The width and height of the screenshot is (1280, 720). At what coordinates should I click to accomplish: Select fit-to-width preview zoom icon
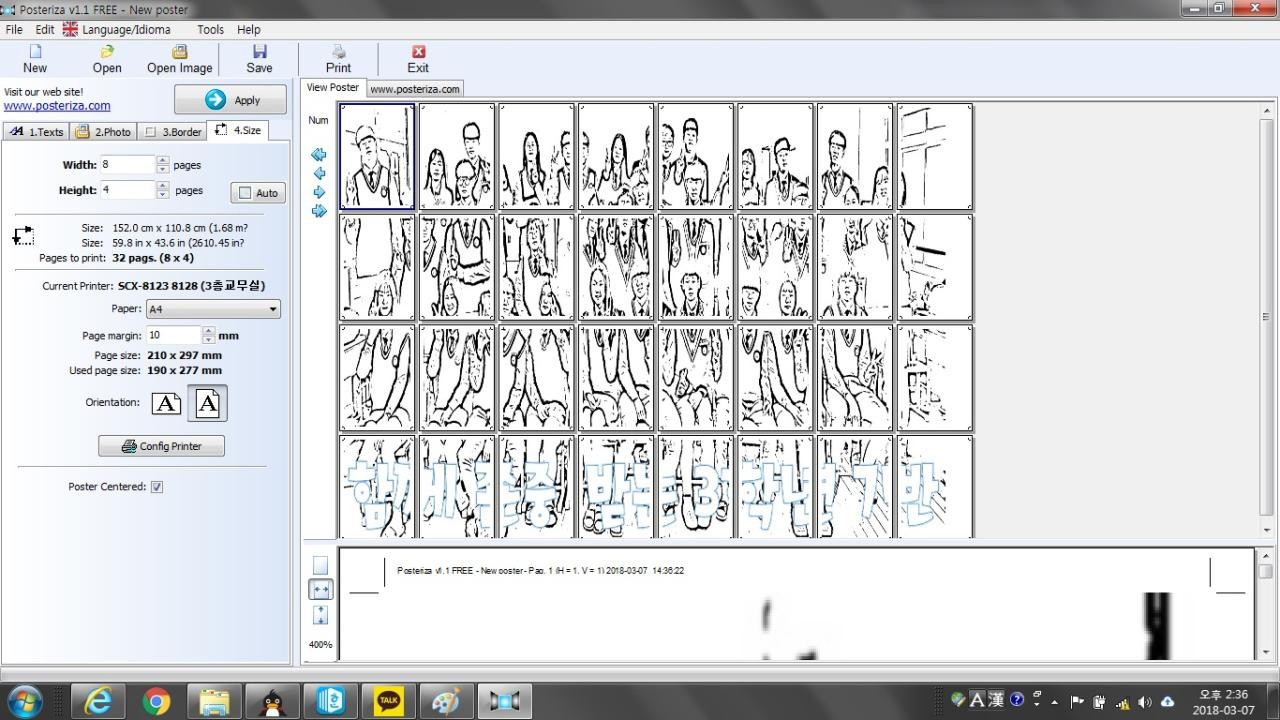pyautogui.click(x=320, y=591)
